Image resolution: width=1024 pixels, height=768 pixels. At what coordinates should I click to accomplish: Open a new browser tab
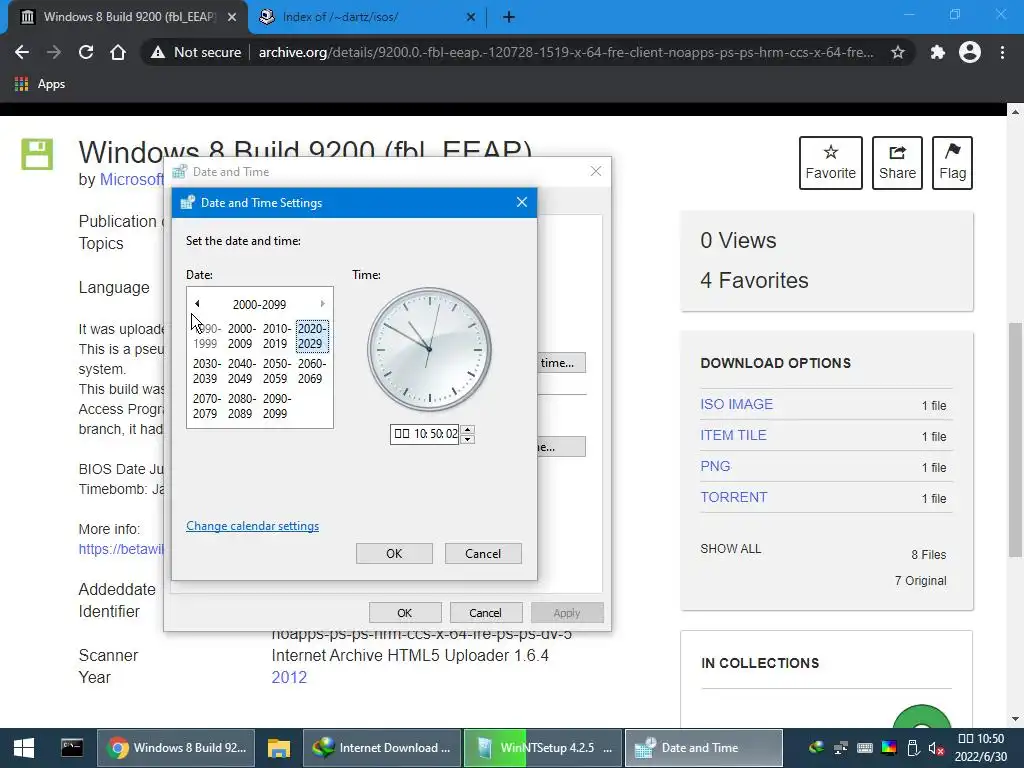[509, 17]
